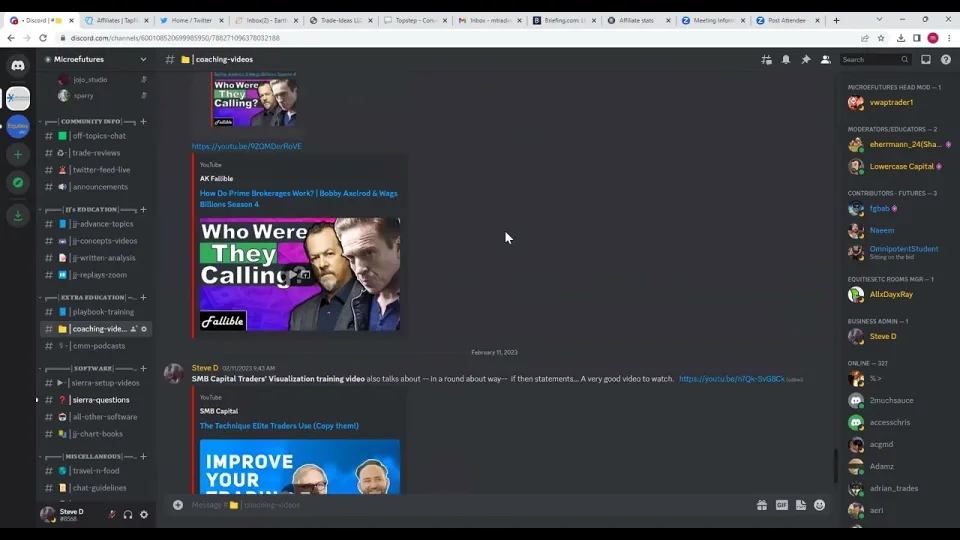The height and width of the screenshot is (540, 960).
Task: Show pinned messages pin icon
Action: [806, 59]
